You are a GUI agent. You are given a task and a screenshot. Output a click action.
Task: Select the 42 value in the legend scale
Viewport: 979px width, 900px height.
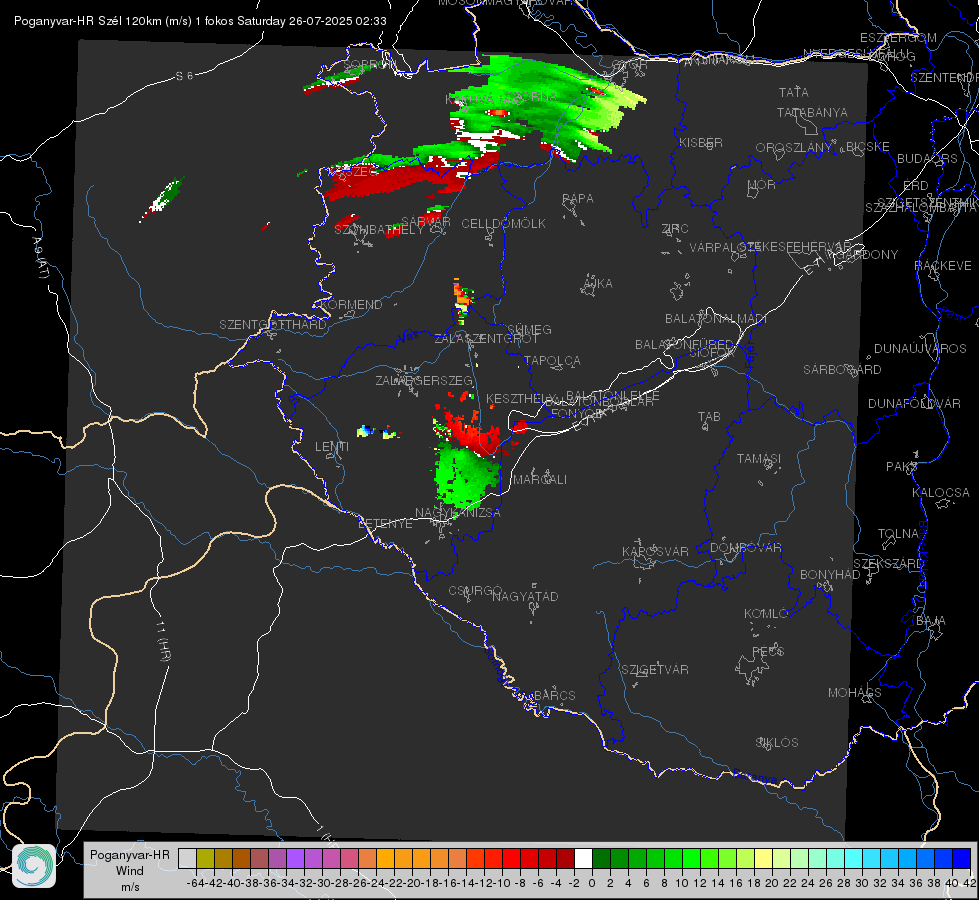point(970,883)
